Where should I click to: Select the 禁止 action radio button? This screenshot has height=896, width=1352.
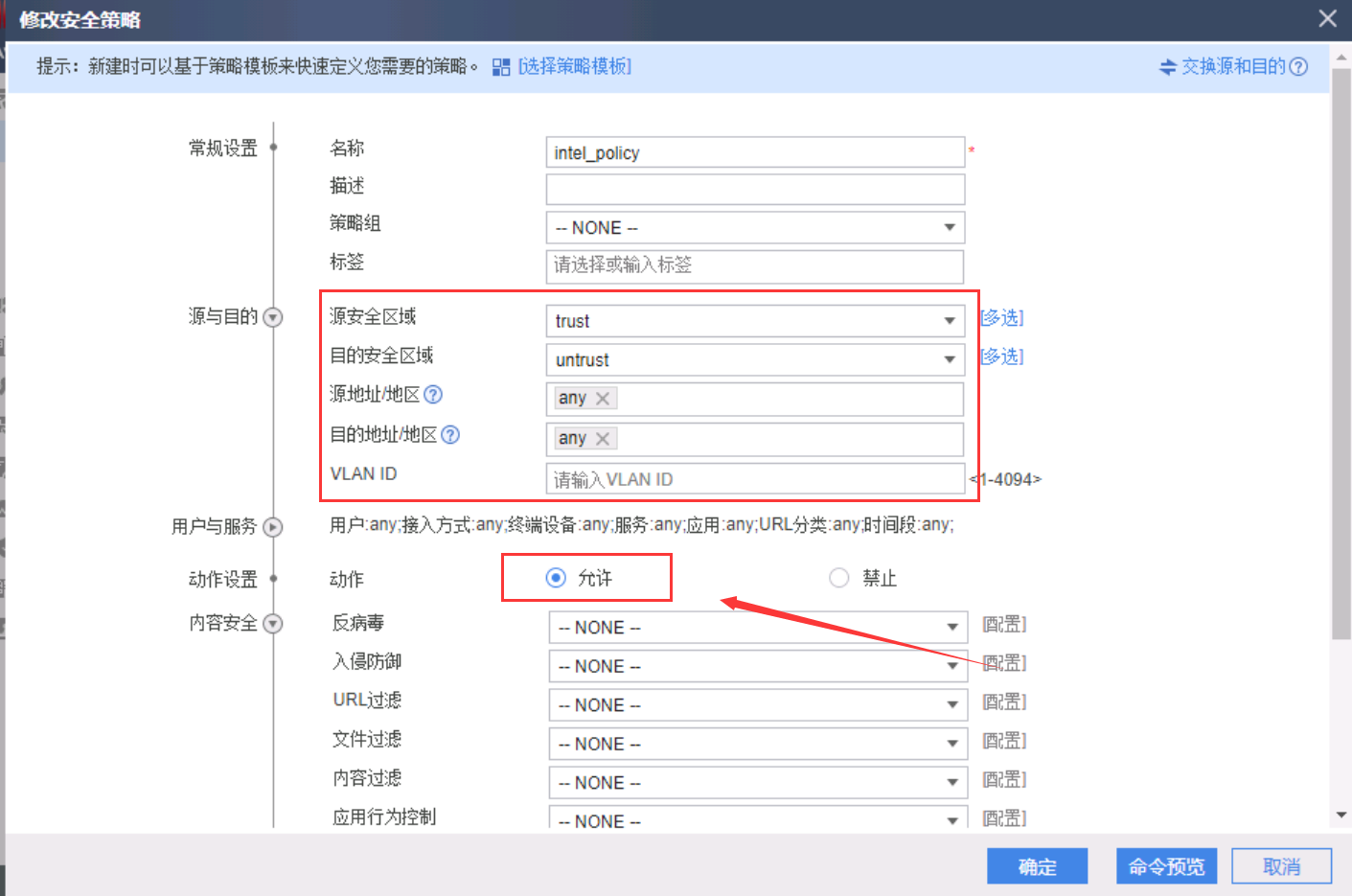[839, 578]
